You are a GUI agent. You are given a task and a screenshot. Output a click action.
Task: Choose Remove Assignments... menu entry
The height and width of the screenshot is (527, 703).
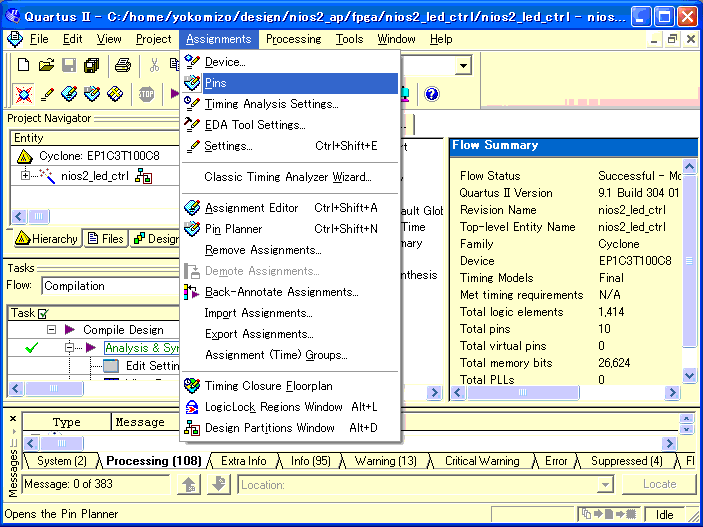[290, 250]
